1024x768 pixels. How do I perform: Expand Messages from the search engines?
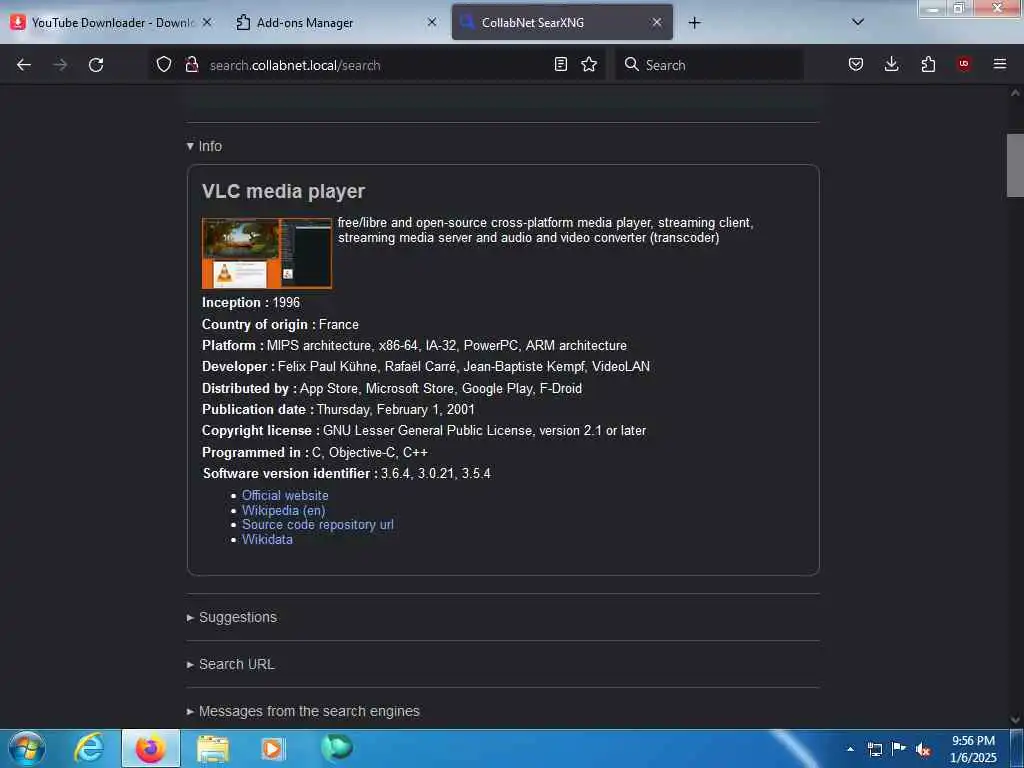303,711
